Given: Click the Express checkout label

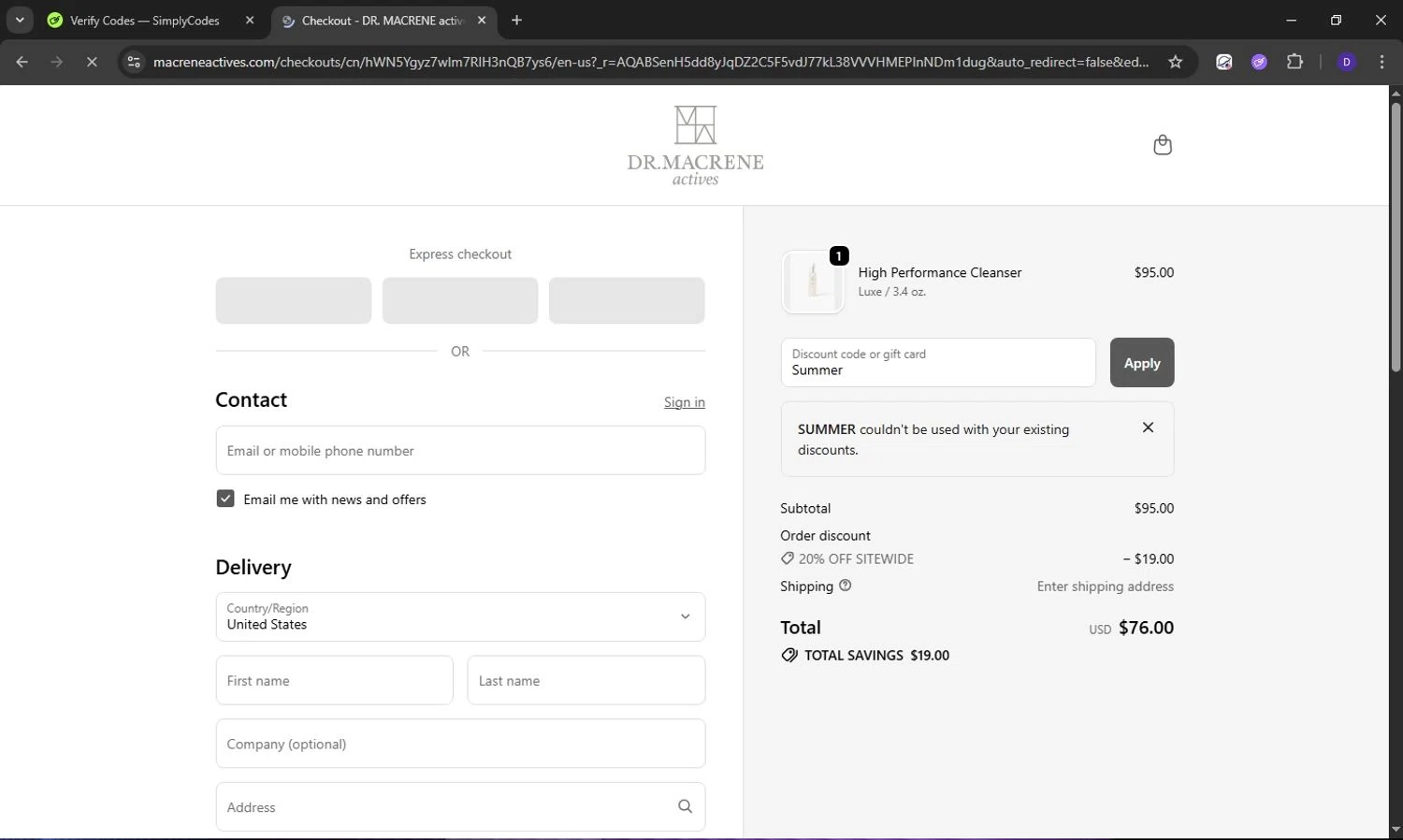Looking at the screenshot, I should click(x=460, y=253).
